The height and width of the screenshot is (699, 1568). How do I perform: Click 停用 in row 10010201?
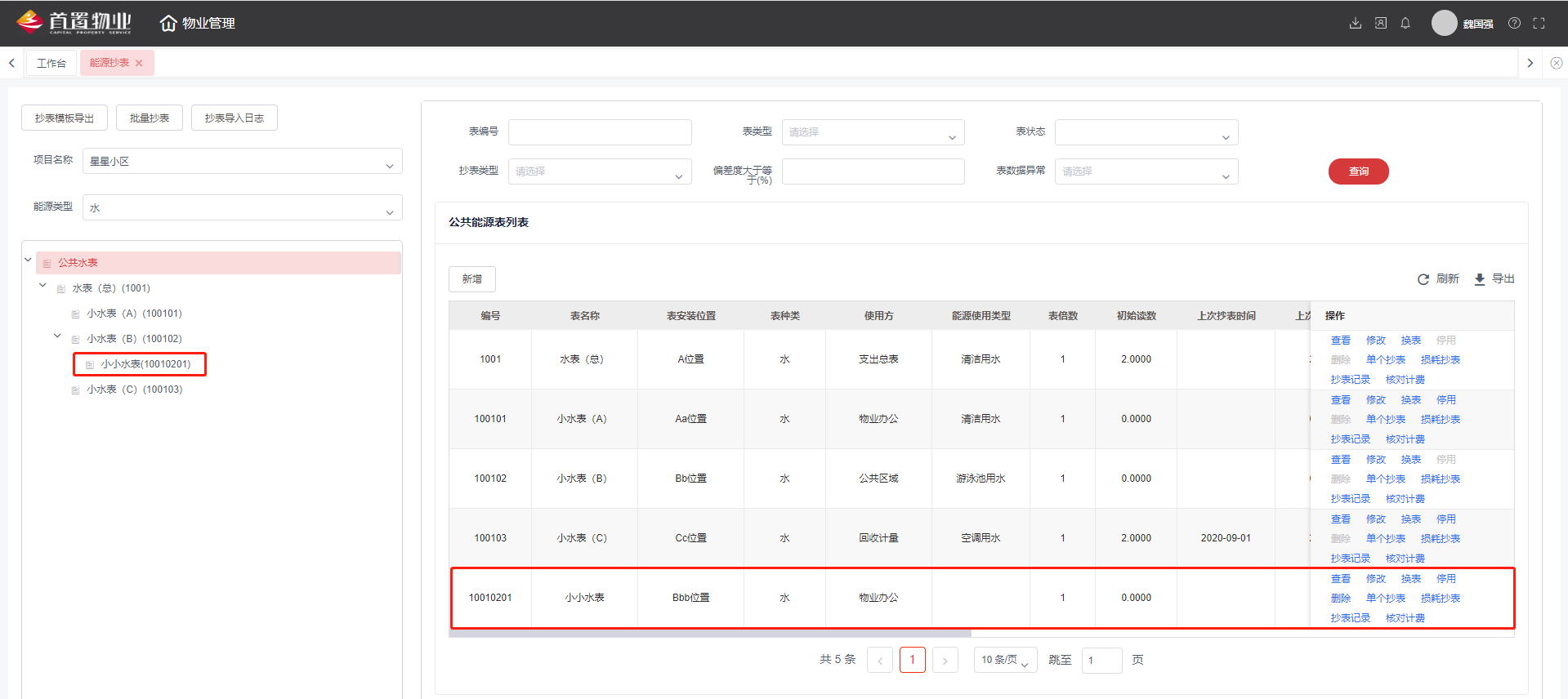point(1446,579)
